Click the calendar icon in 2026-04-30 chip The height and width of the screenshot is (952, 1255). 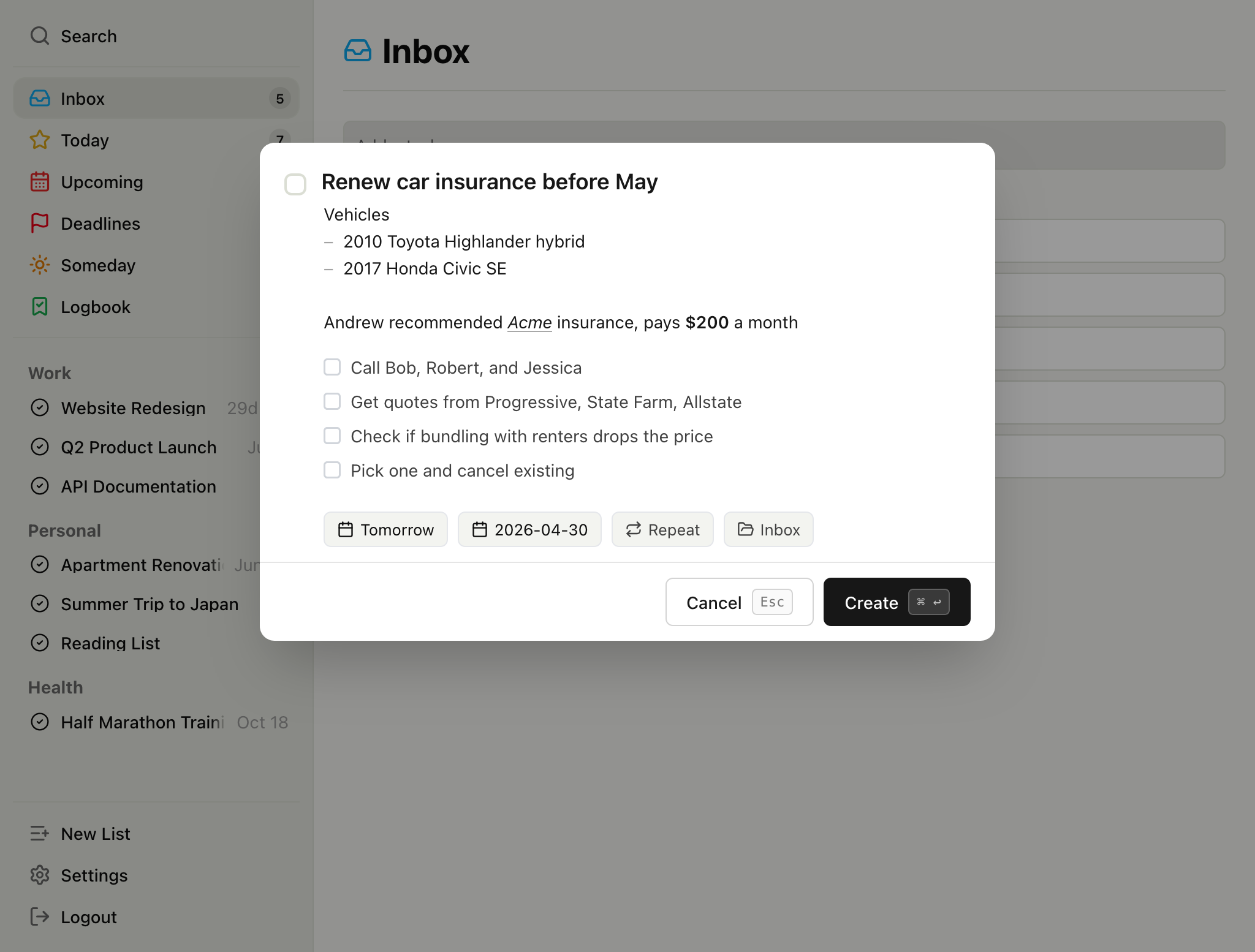point(480,530)
